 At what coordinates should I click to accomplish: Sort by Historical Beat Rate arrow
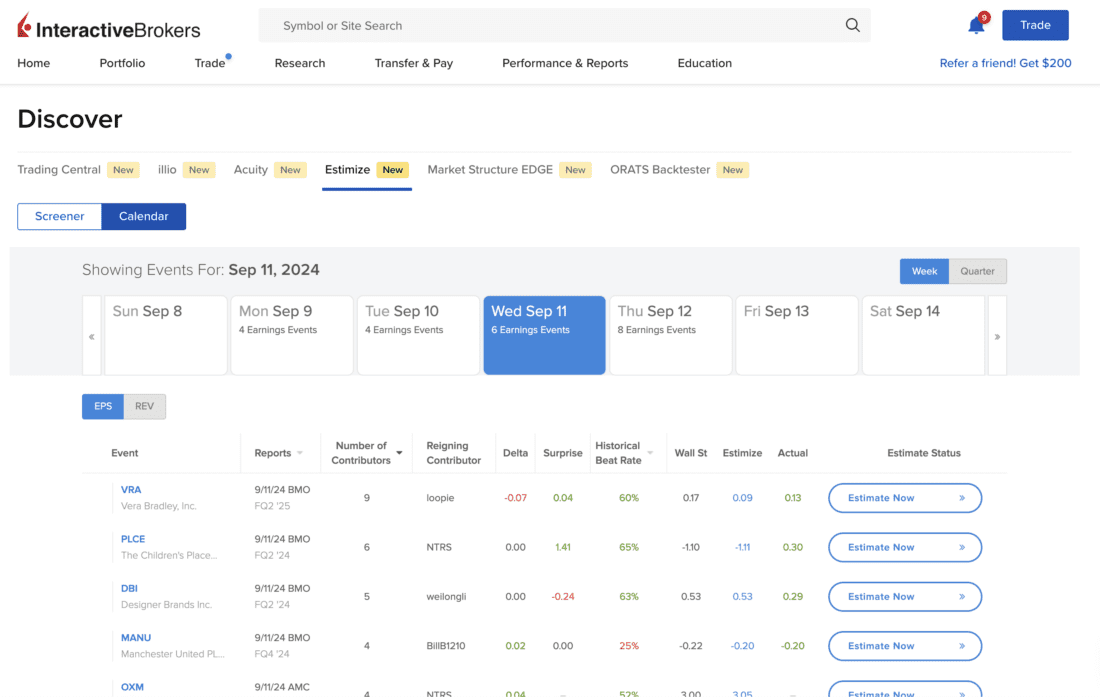pos(650,453)
